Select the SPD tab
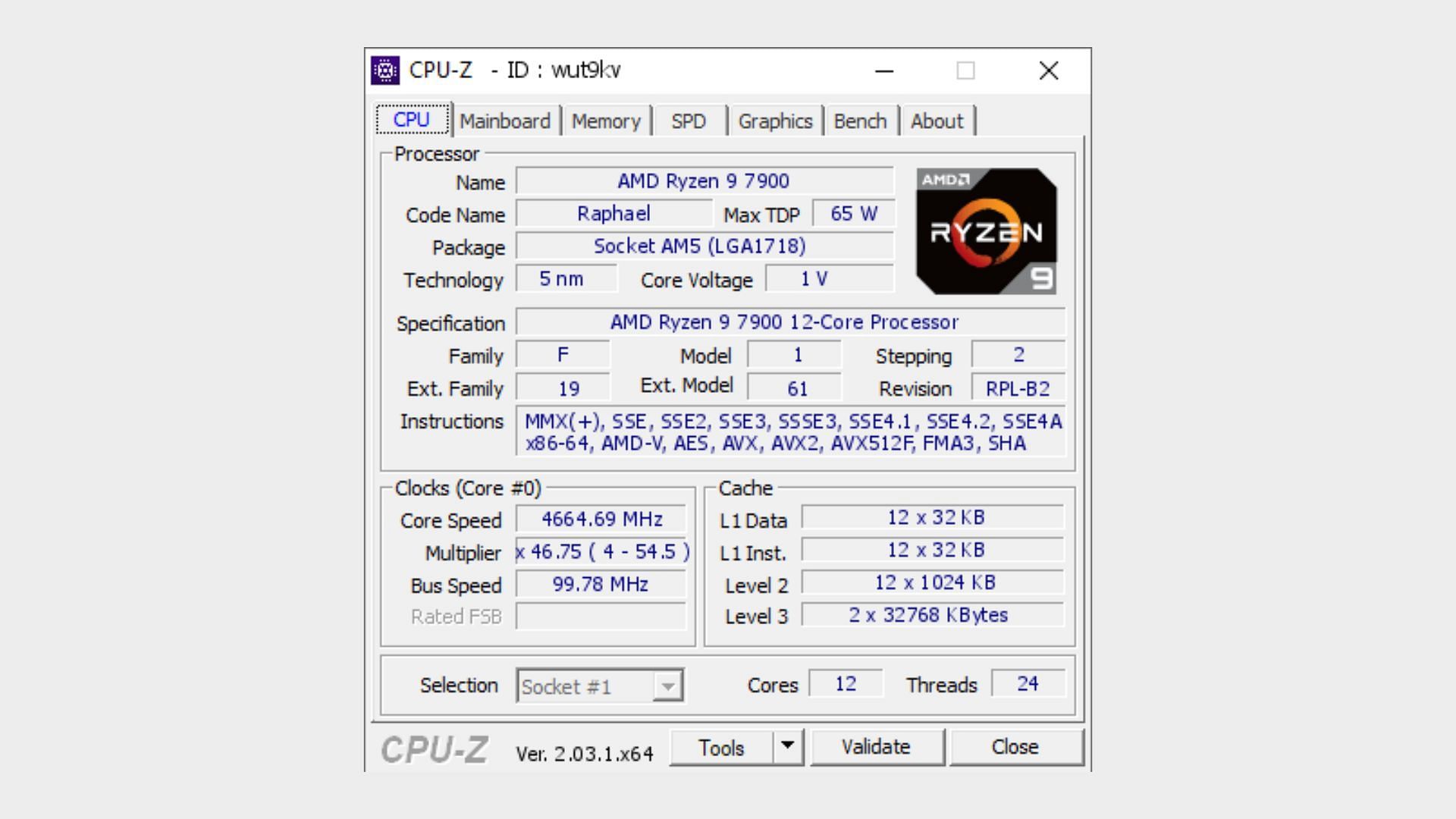1456x819 pixels. 688,120
